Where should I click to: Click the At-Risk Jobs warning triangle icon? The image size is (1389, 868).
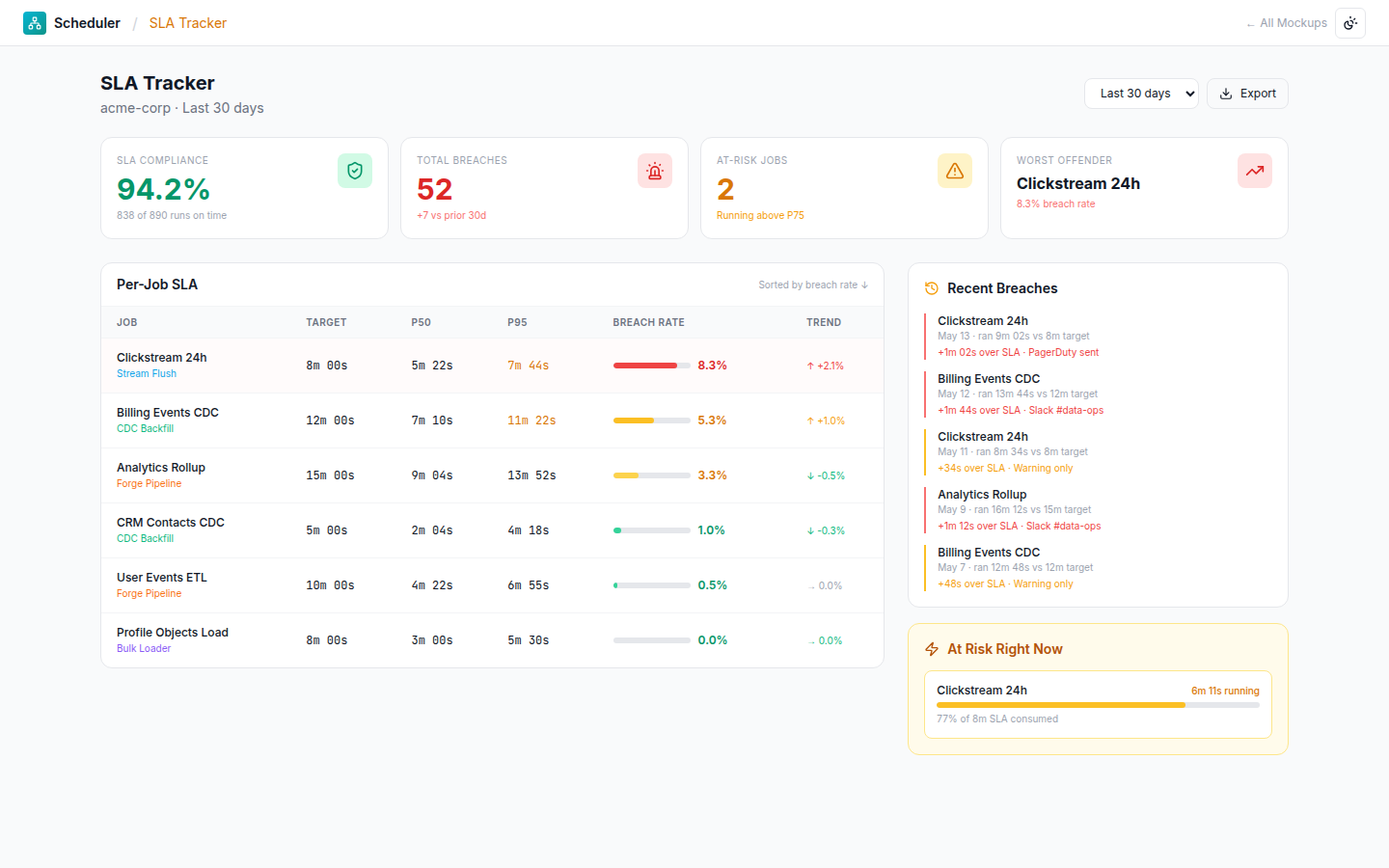[x=955, y=171]
